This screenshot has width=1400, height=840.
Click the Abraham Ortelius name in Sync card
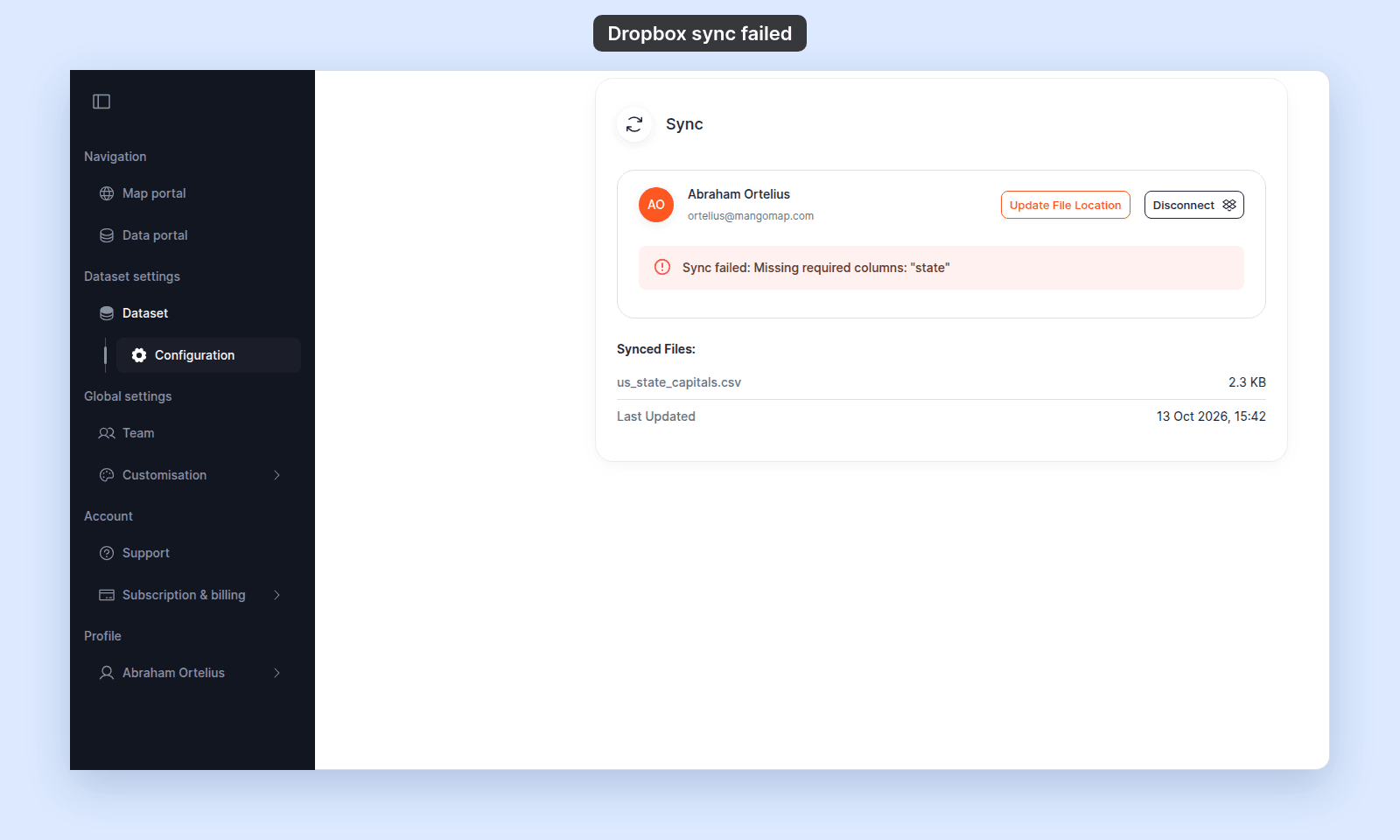[738, 194]
